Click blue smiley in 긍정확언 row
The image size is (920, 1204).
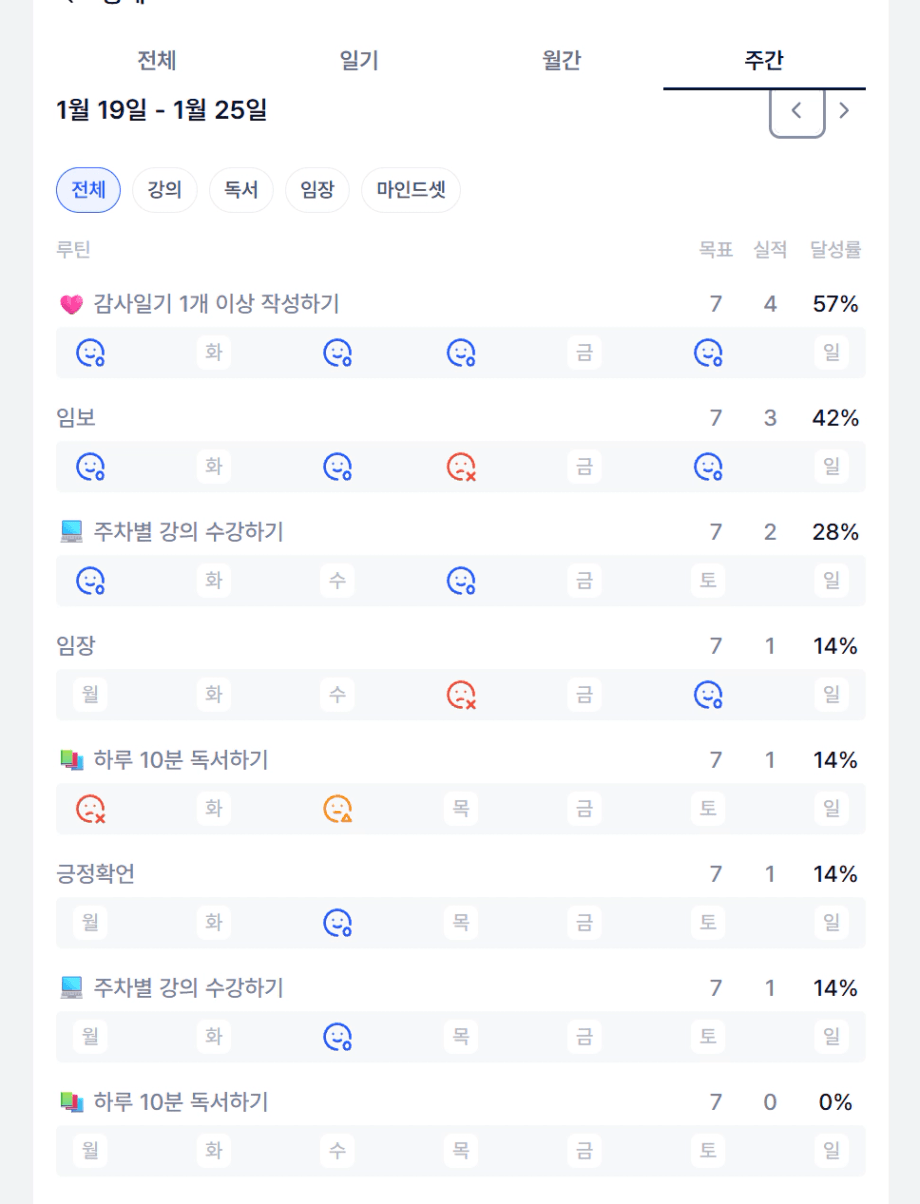point(338,922)
